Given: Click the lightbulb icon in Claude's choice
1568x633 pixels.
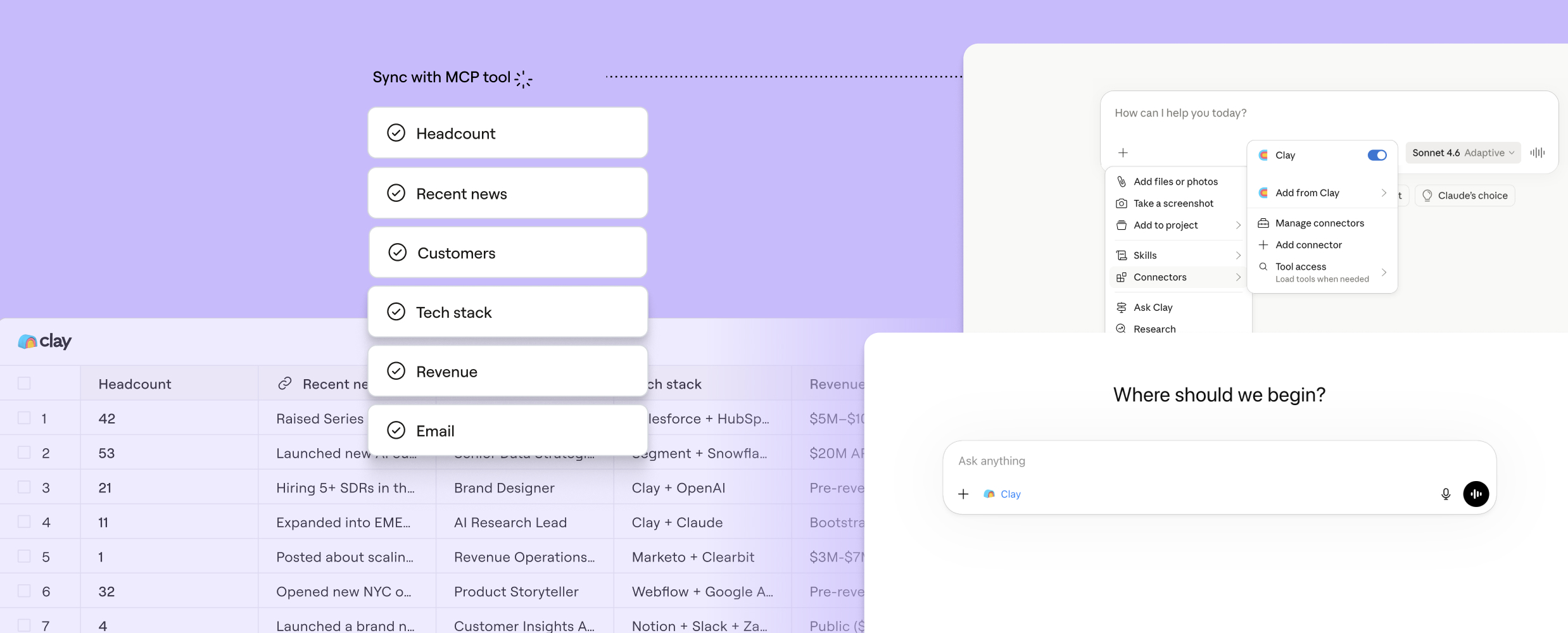Looking at the screenshot, I should pos(1427,196).
